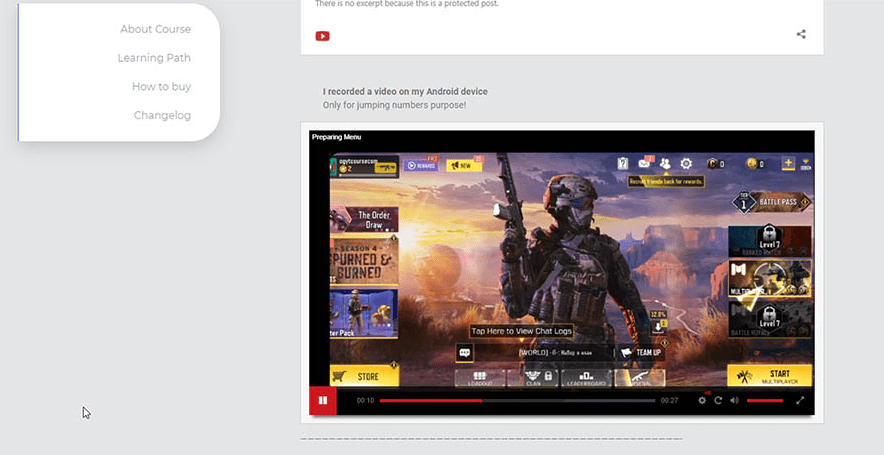Click the share icon on the post card

click(x=801, y=34)
